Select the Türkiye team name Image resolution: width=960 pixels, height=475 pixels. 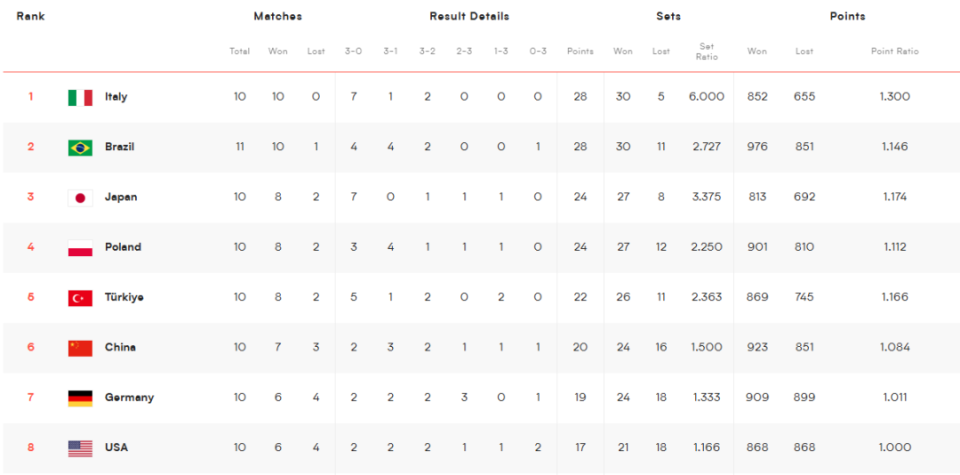pos(124,297)
